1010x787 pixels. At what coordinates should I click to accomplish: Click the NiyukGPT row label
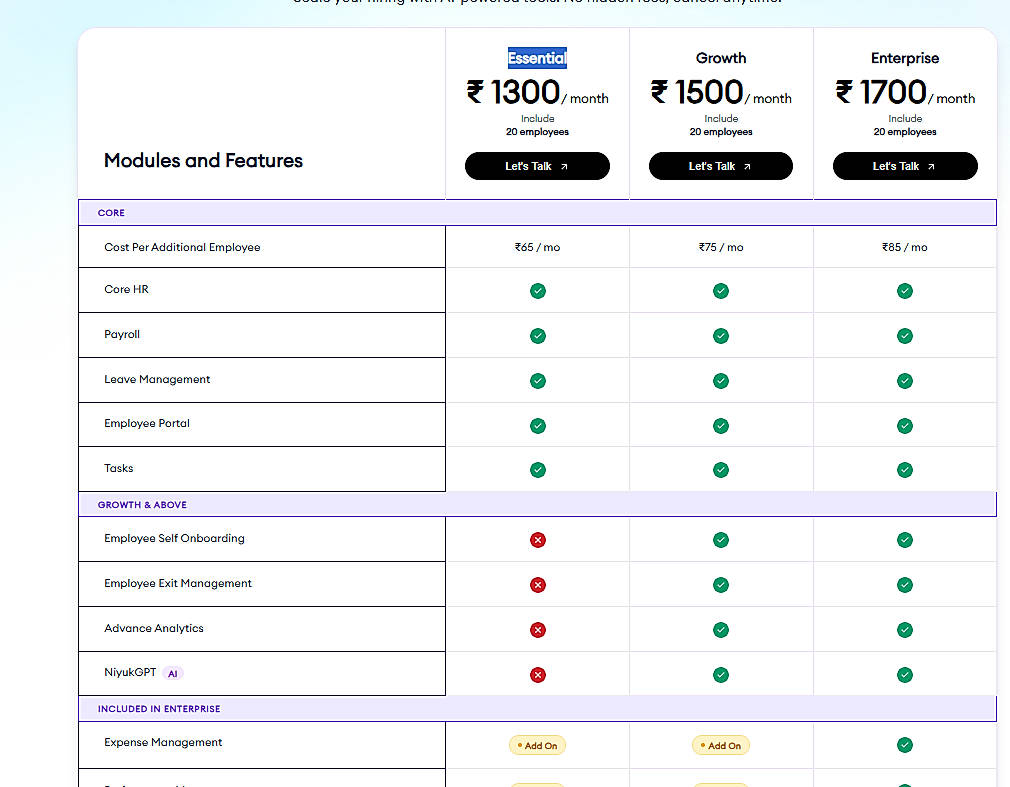[130, 672]
